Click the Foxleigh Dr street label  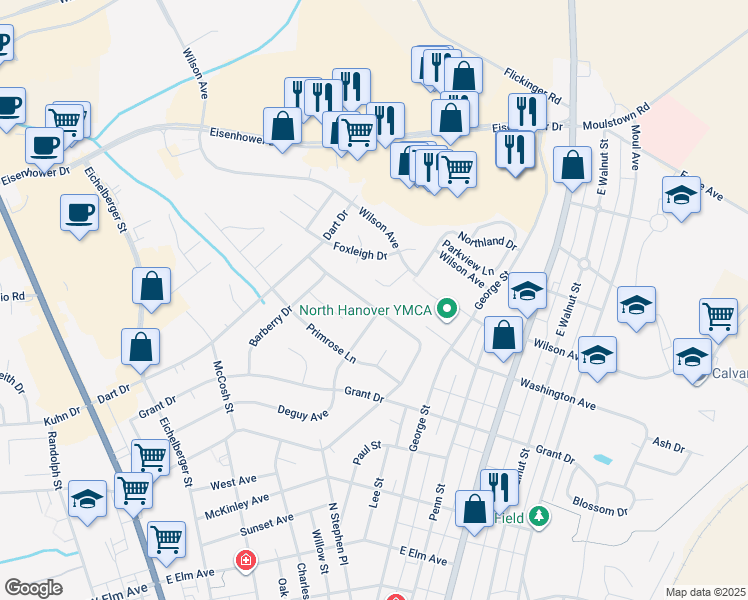point(360,252)
